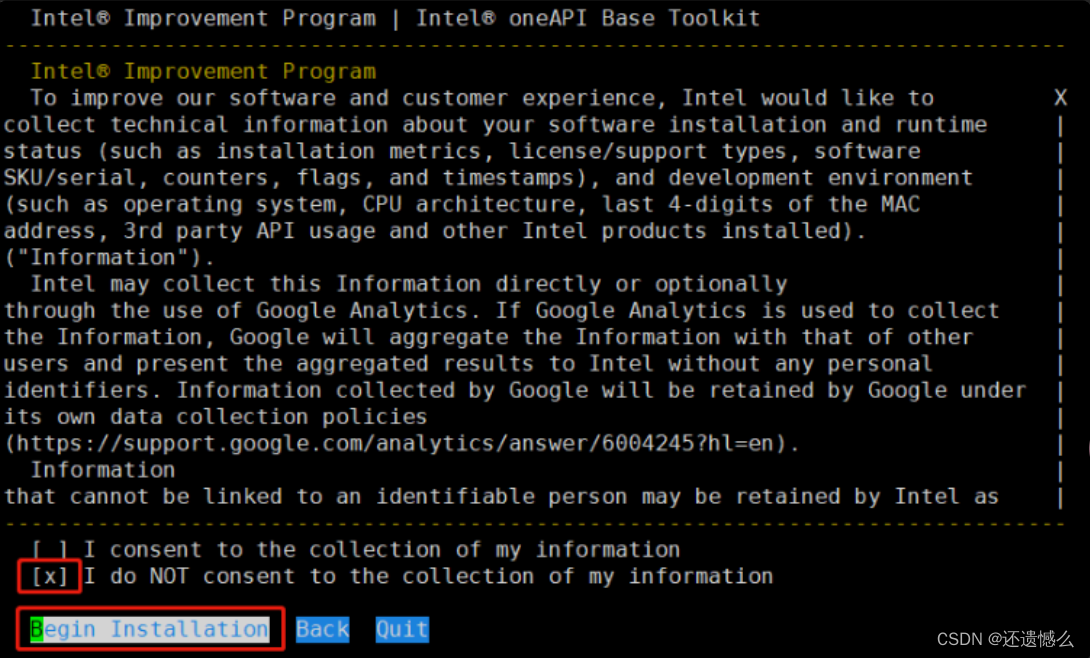The width and height of the screenshot is (1090, 658).
Task: Click the line '("Information").'
Action: click(110, 257)
